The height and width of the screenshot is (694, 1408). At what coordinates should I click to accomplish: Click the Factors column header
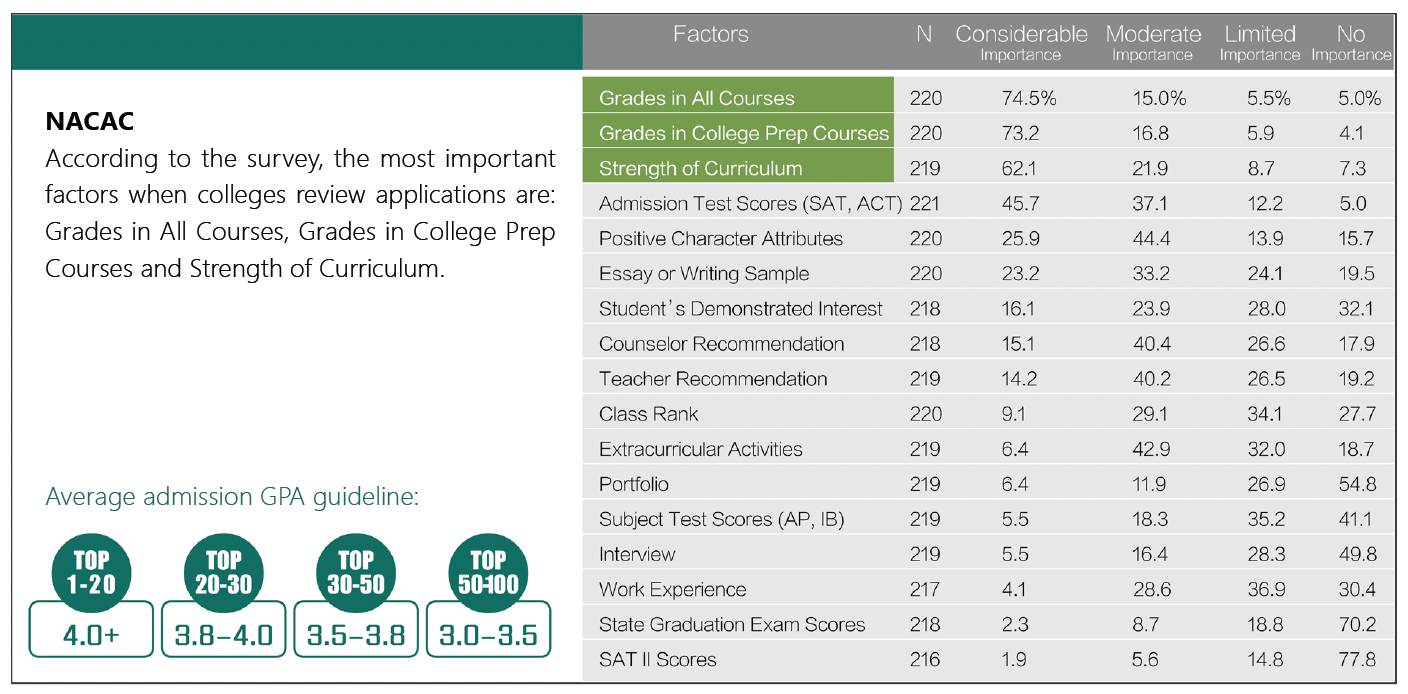(710, 35)
